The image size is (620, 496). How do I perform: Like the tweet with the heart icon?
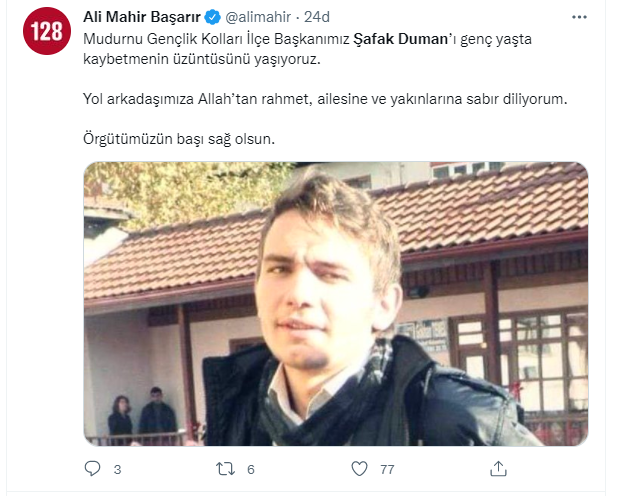pyautogui.click(x=359, y=469)
